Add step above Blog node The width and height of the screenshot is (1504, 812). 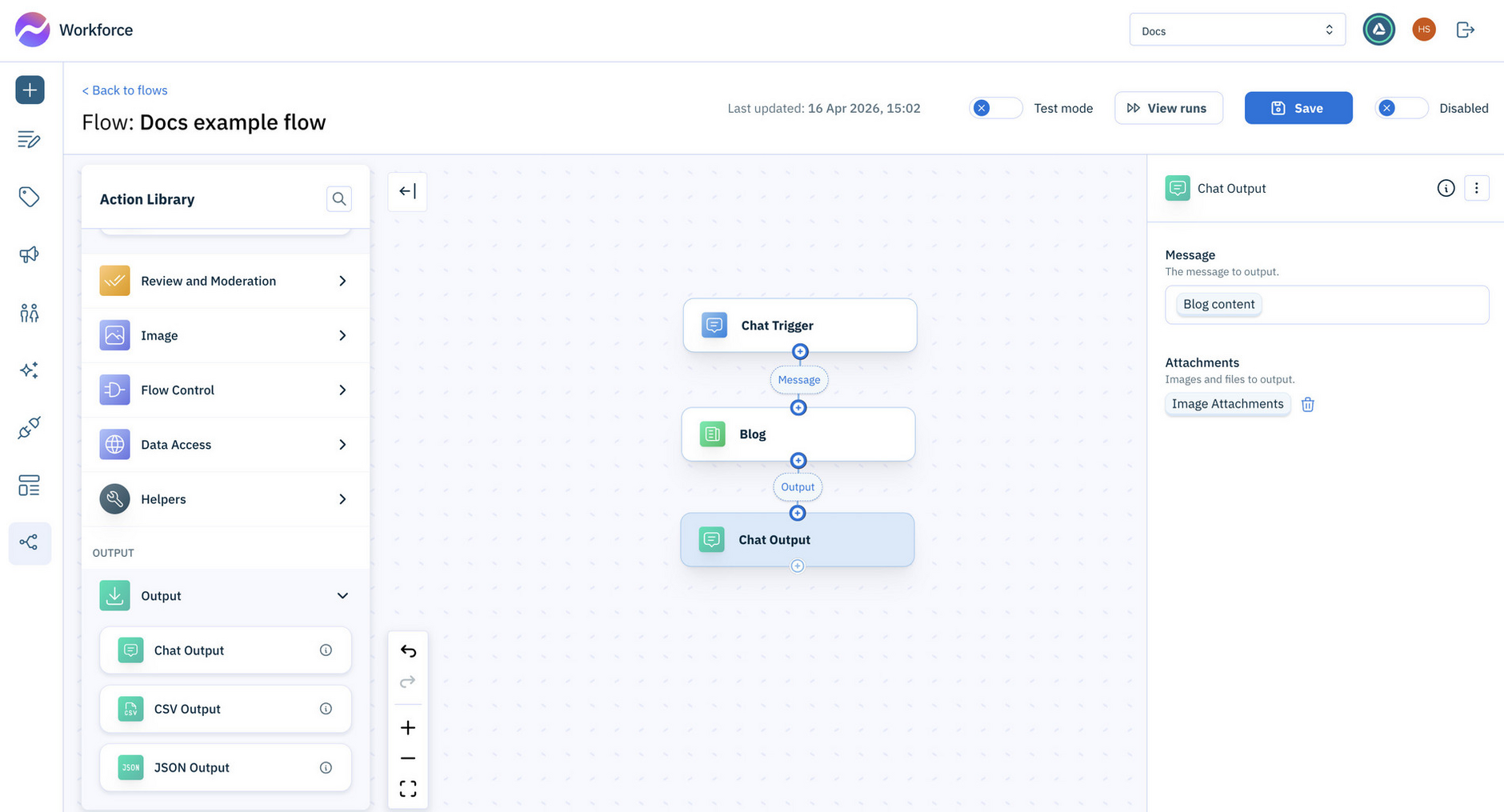click(x=798, y=408)
